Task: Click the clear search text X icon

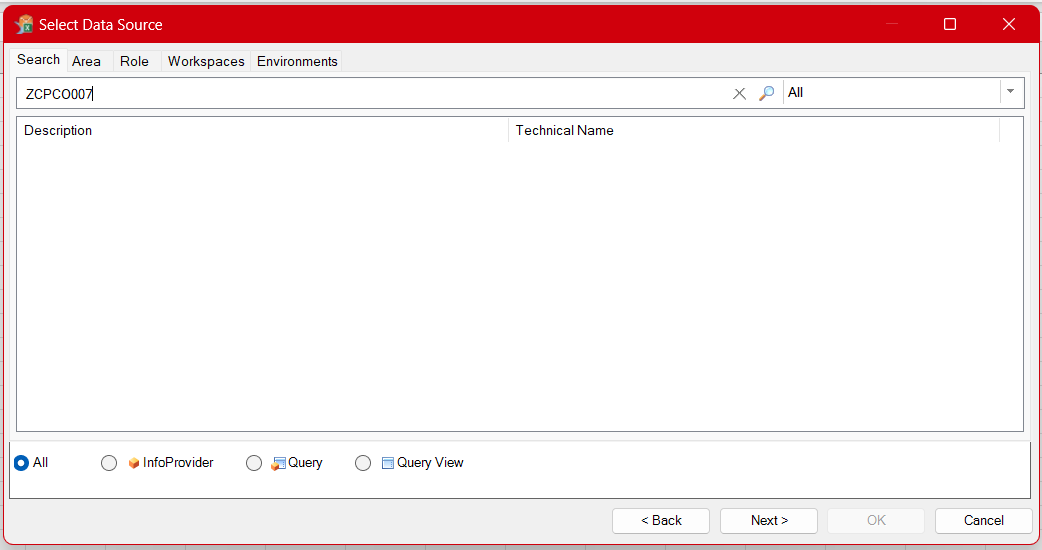Action: click(x=740, y=93)
